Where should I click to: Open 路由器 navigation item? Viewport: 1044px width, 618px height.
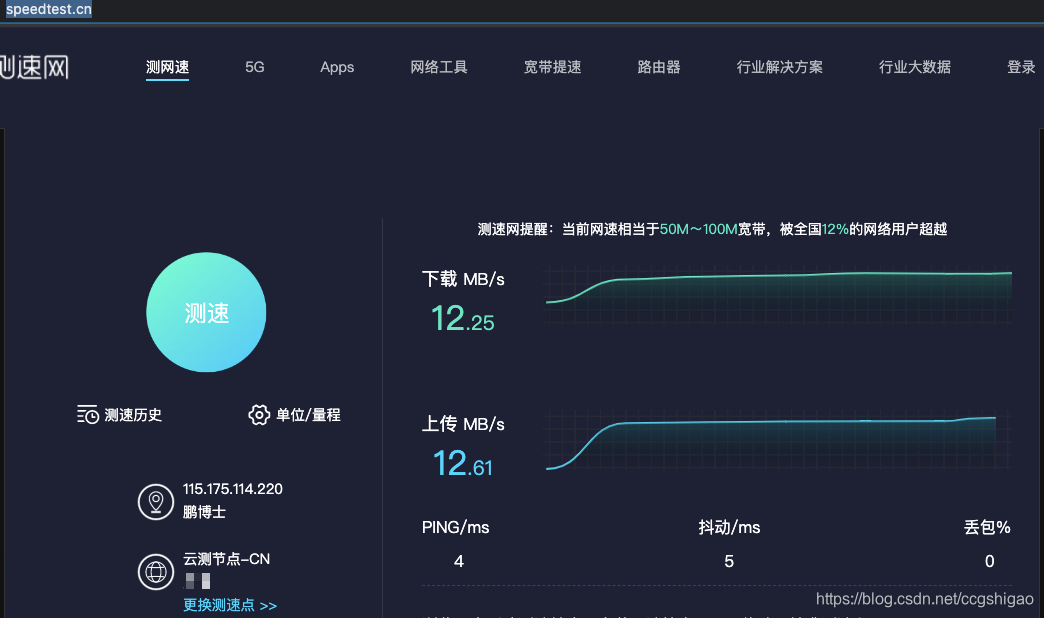[x=659, y=67]
